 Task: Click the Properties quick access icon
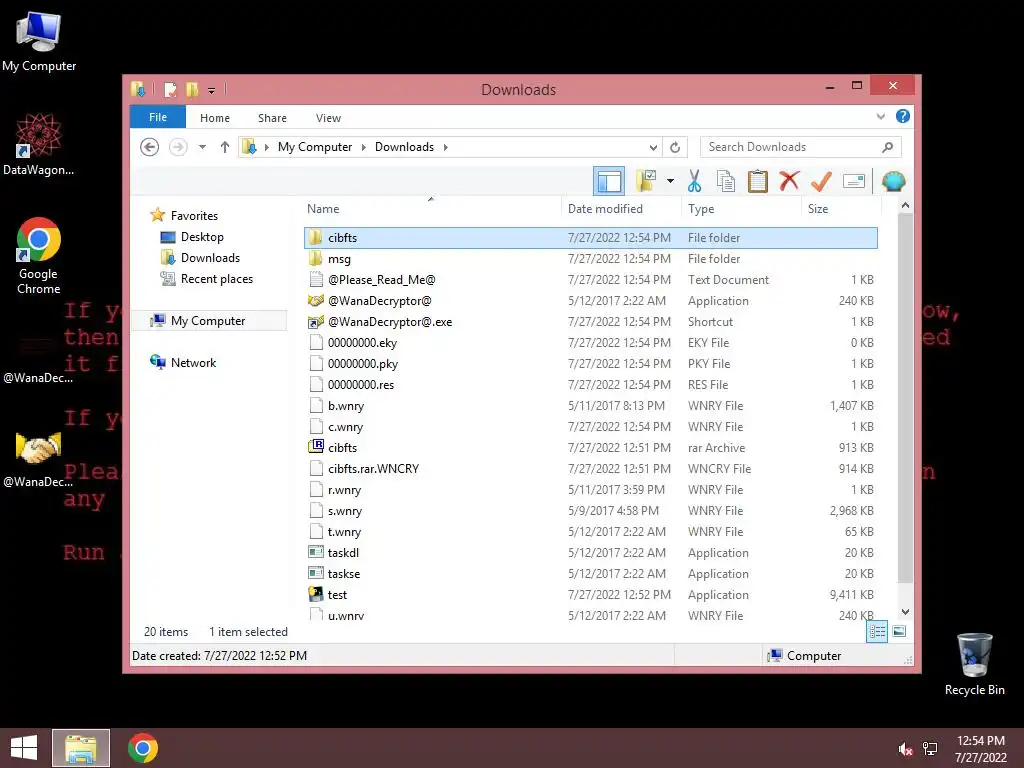pyautogui.click(x=170, y=89)
